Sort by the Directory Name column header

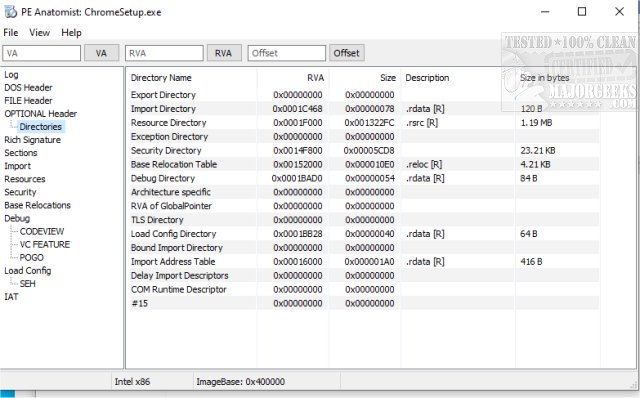point(161,78)
